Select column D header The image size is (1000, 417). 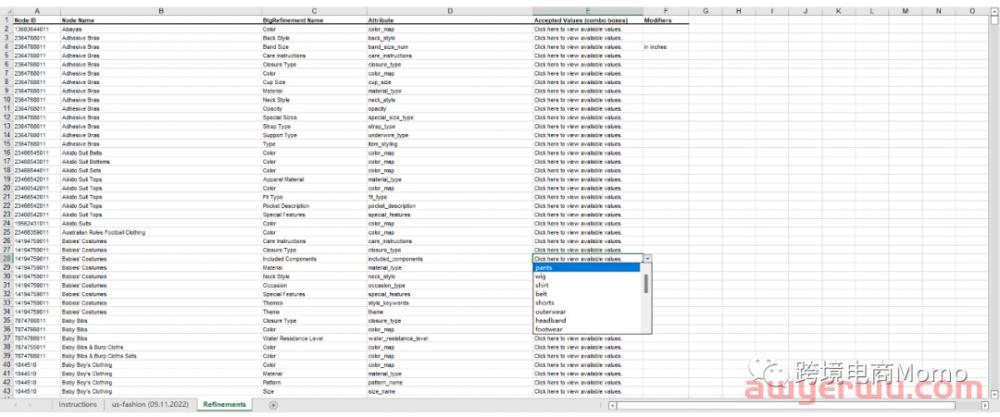(449, 11)
